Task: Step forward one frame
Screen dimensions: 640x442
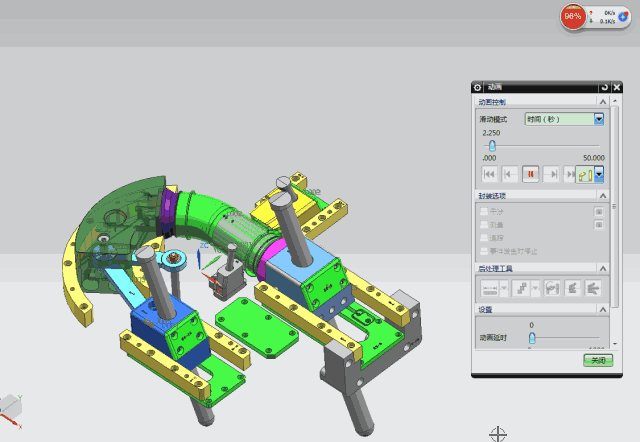Action: point(552,174)
